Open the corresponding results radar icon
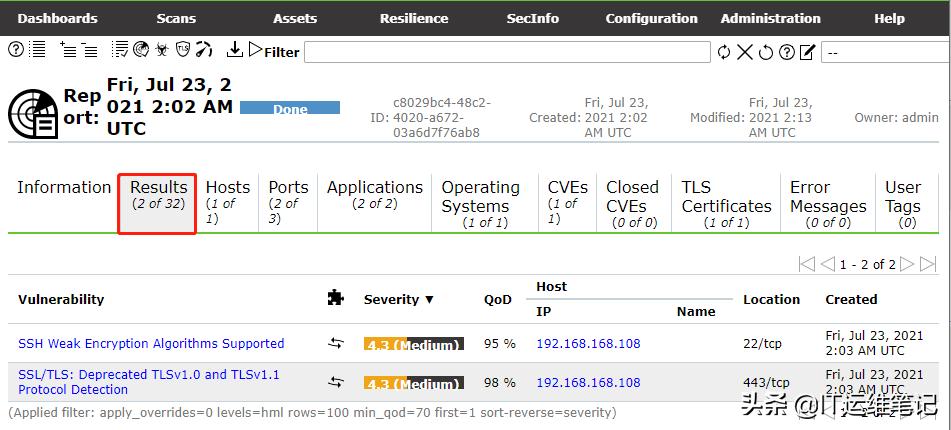 coord(141,50)
